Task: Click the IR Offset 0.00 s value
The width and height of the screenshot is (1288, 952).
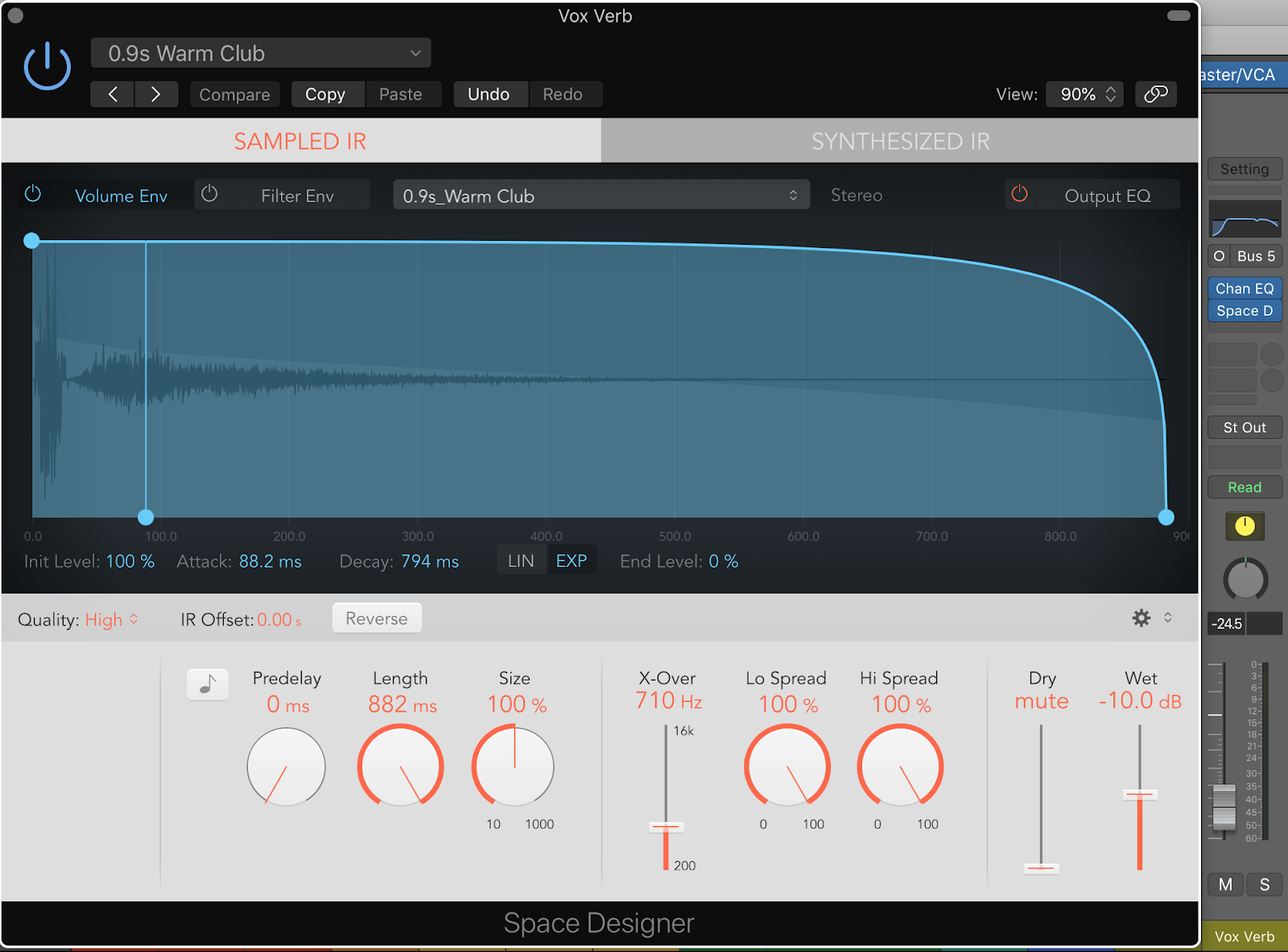Action: coord(279,619)
